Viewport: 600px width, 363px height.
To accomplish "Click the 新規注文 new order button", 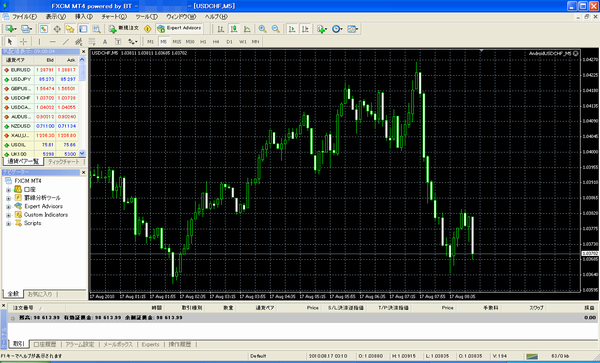I will 124,28.
